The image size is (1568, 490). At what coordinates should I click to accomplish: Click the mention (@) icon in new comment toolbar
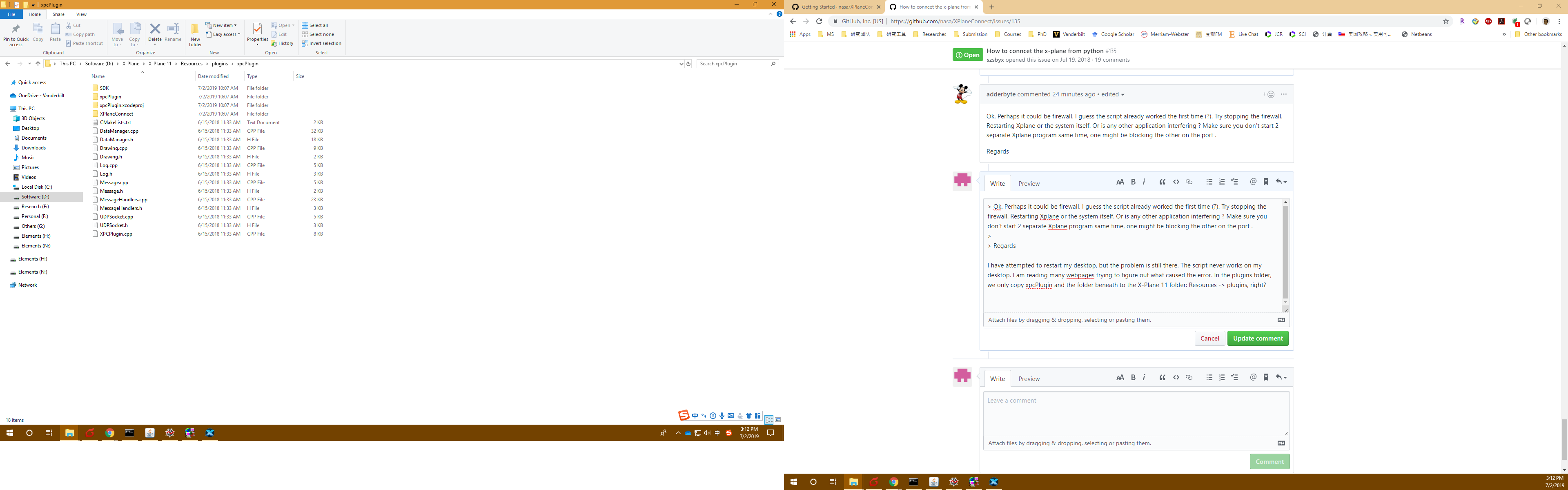[1253, 377]
